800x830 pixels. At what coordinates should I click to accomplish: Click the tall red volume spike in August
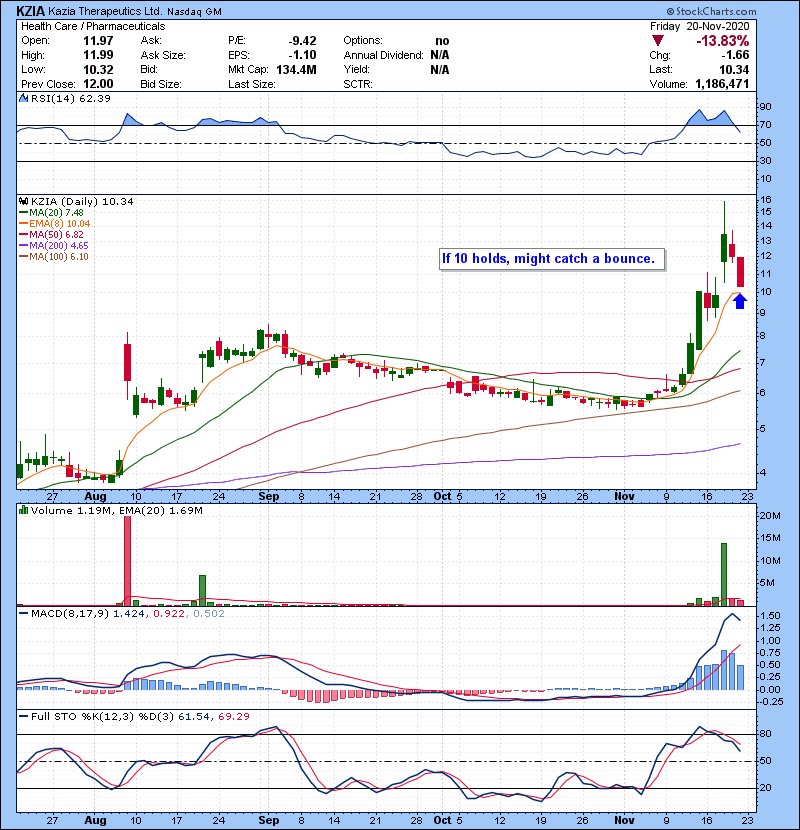127,561
